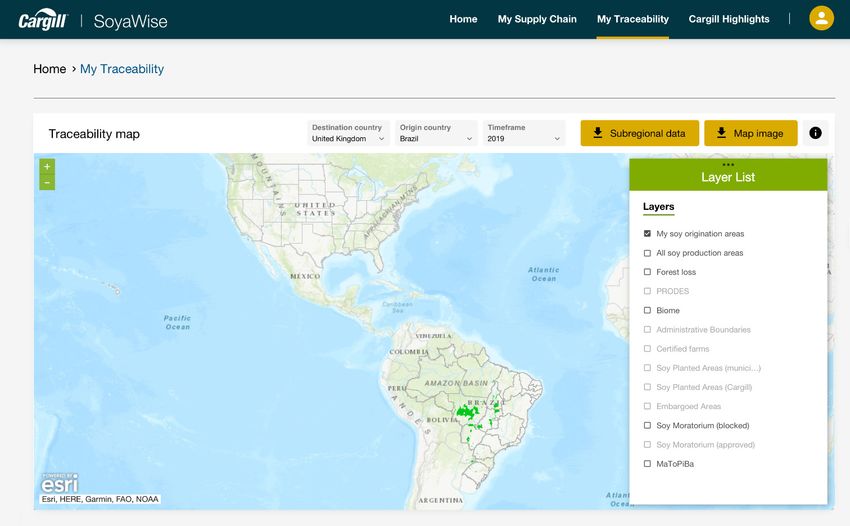This screenshot has height=526, width=850.
Task: Click the Esri logo on map
Action: pyautogui.click(x=60, y=483)
